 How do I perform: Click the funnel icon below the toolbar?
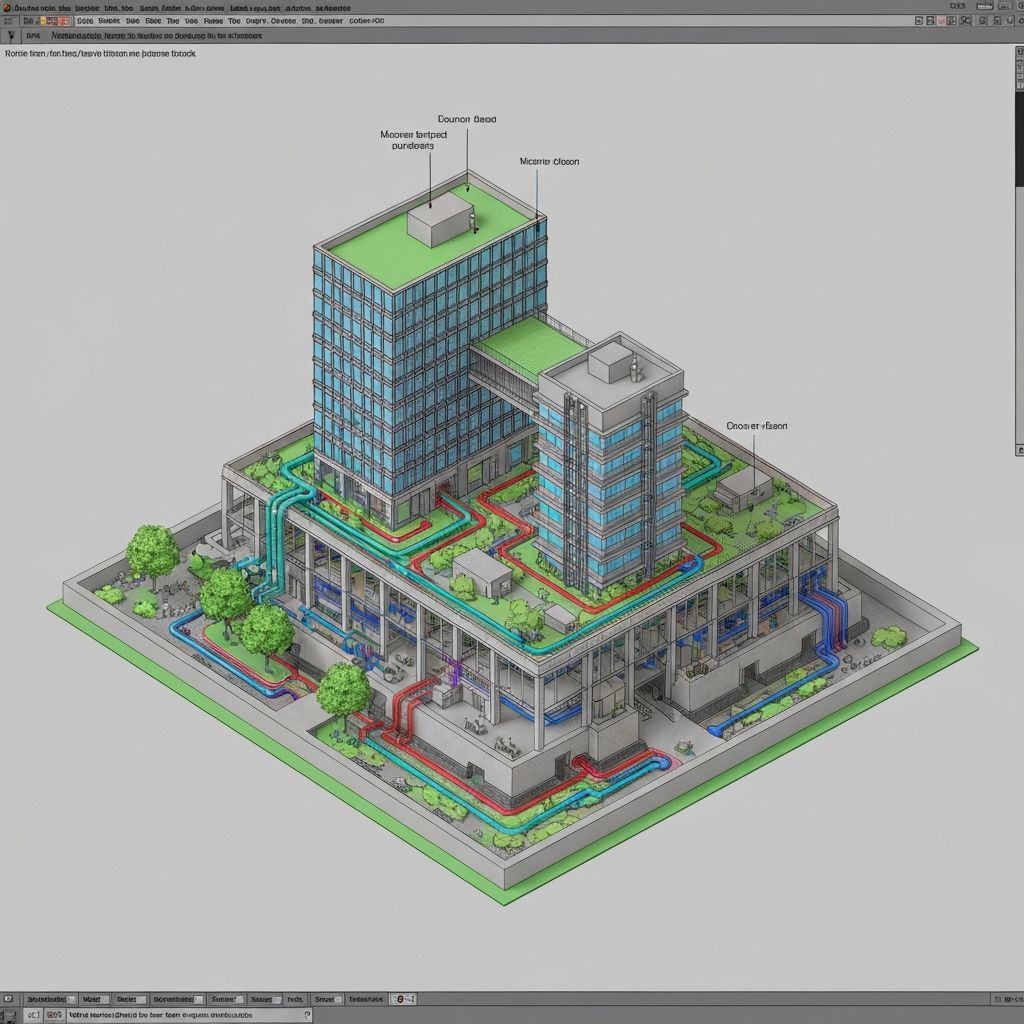pyautogui.click(x=12, y=35)
